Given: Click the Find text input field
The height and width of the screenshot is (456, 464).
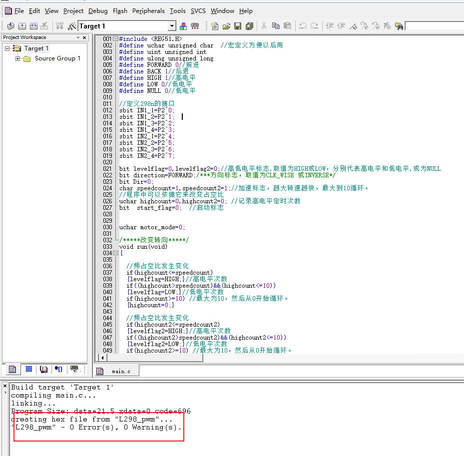Looking at the screenshot, I should pyautogui.click(x=434, y=26).
